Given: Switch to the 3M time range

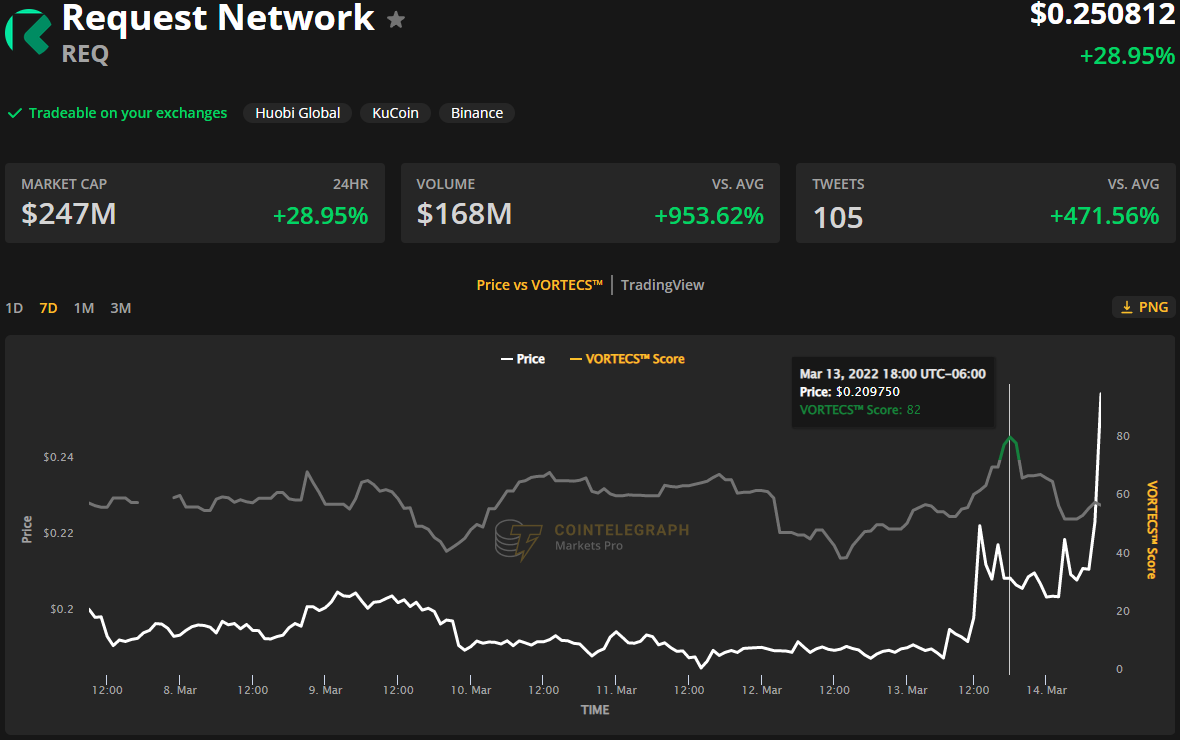Looking at the screenshot, I should [x=121, y=308].
